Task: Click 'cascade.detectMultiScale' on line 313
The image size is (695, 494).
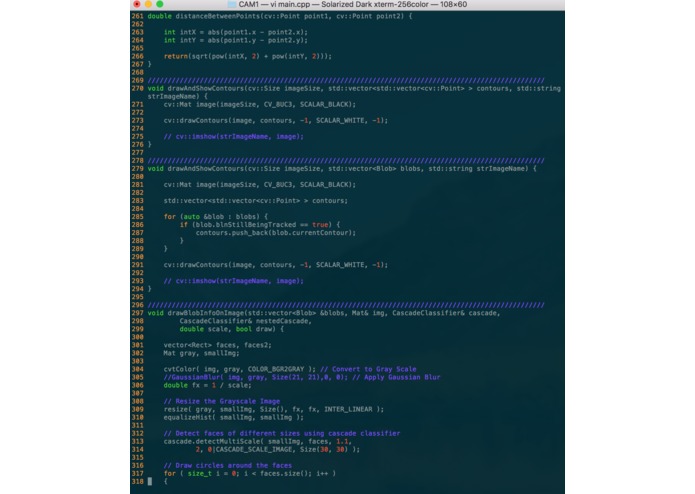Action: (x=211, y=441)
